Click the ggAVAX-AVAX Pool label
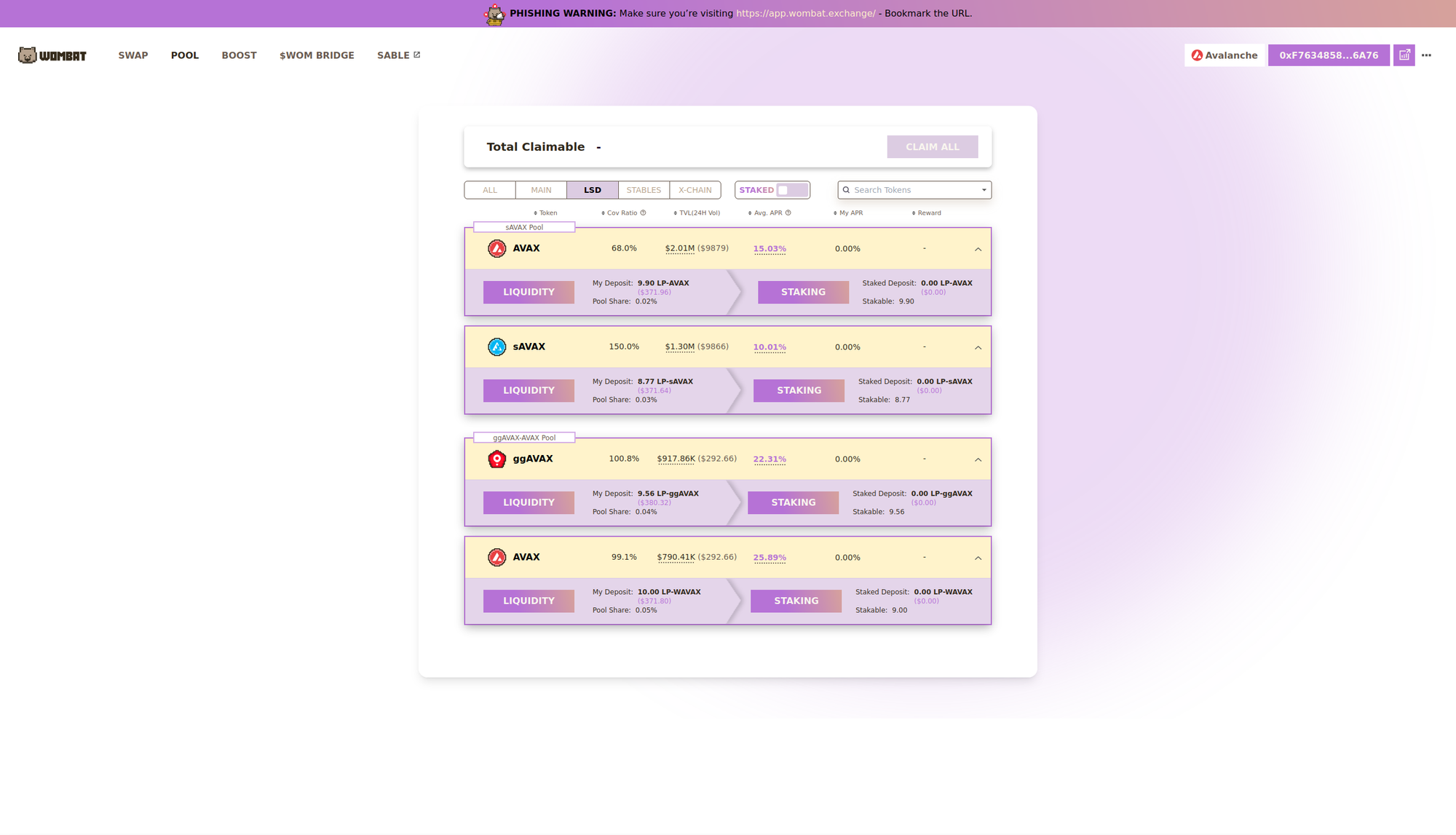 coord(524,438)
